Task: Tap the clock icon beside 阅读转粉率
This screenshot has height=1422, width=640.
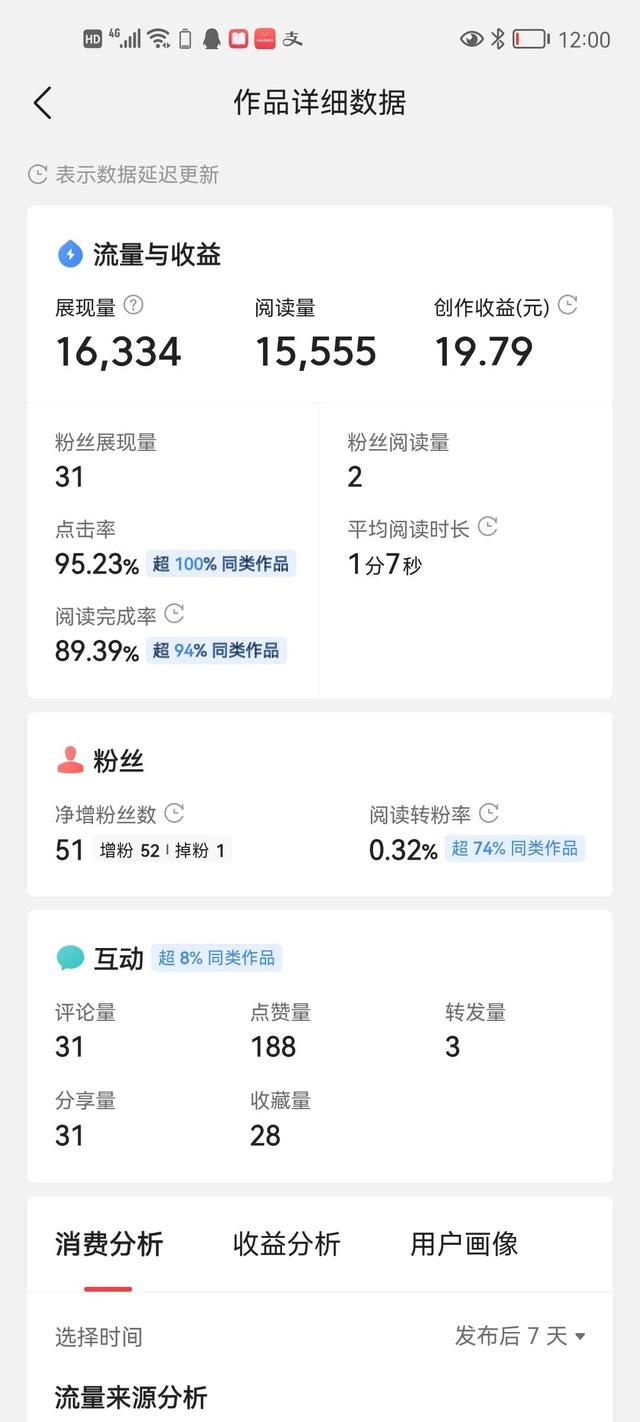Action: click(x=488, y=813)
